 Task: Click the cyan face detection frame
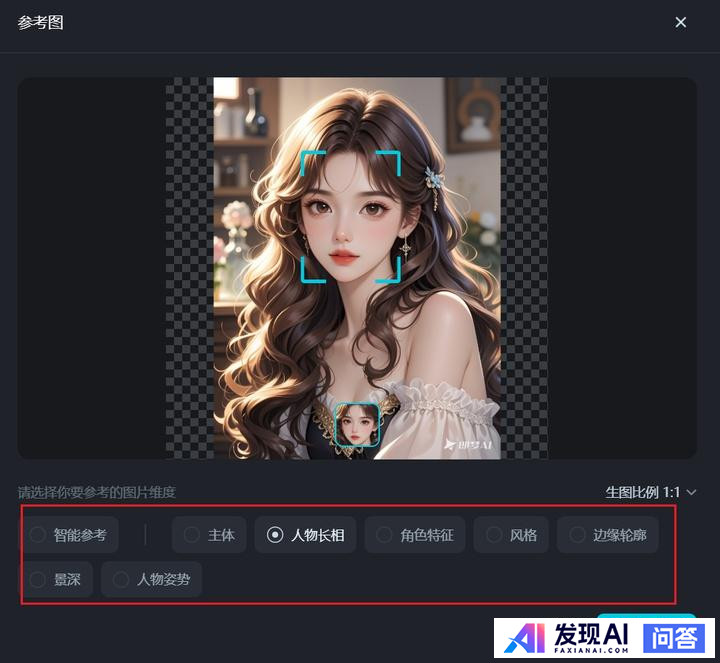click(x=351, y=216)
